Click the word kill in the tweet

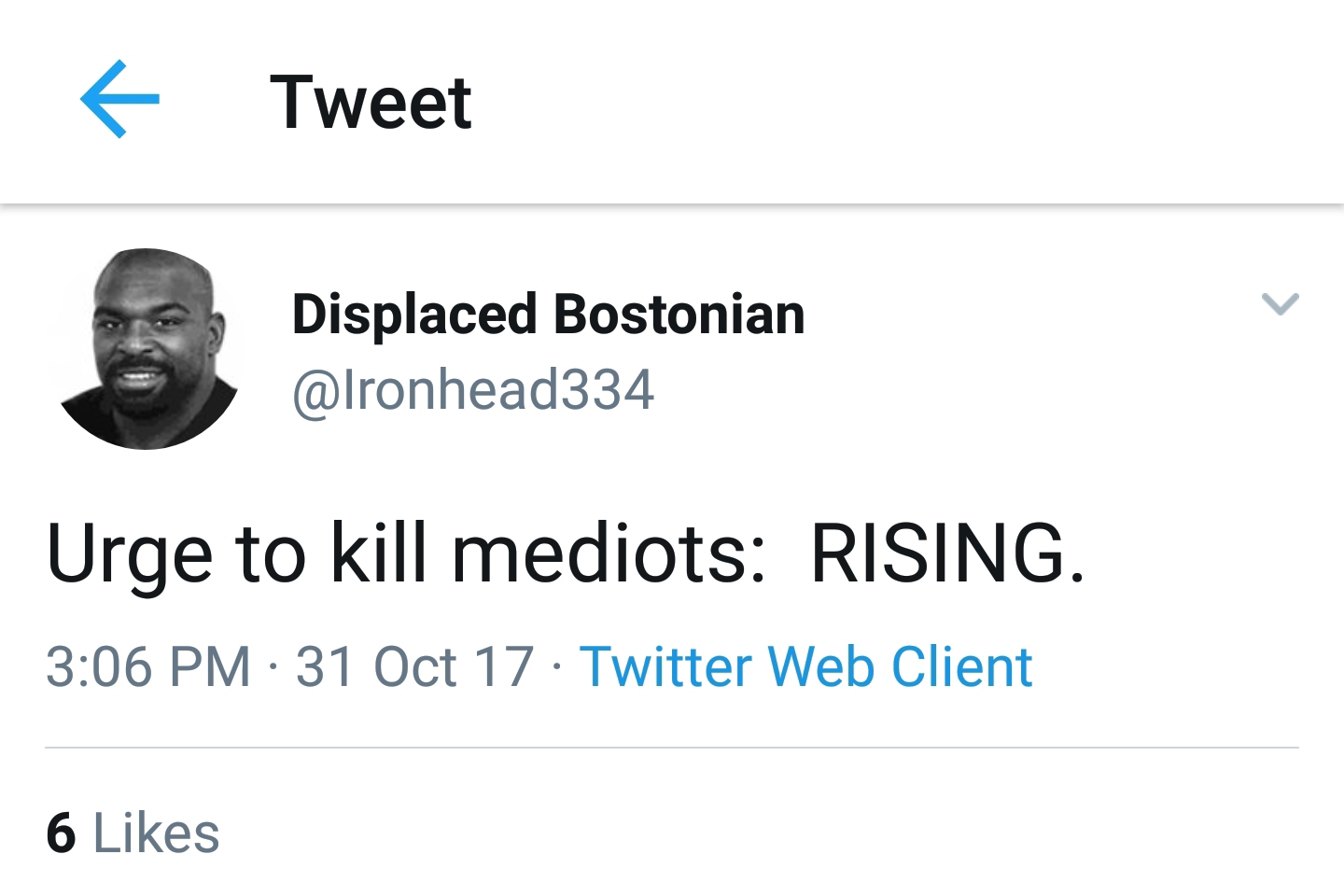coord(378,553)
